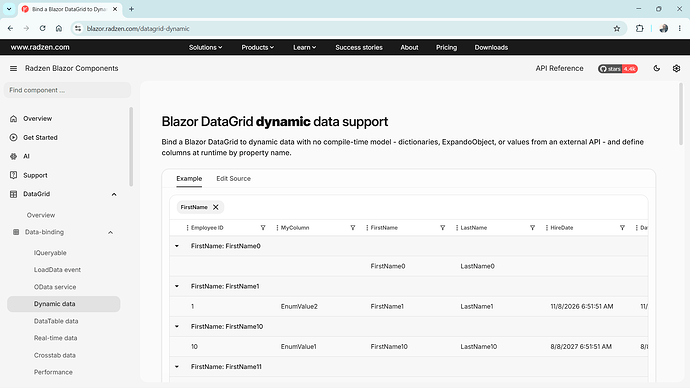The width and height of the screenshot is (690, 388).
Task: Open Chrome profile avatar
Action: point(664,29)
